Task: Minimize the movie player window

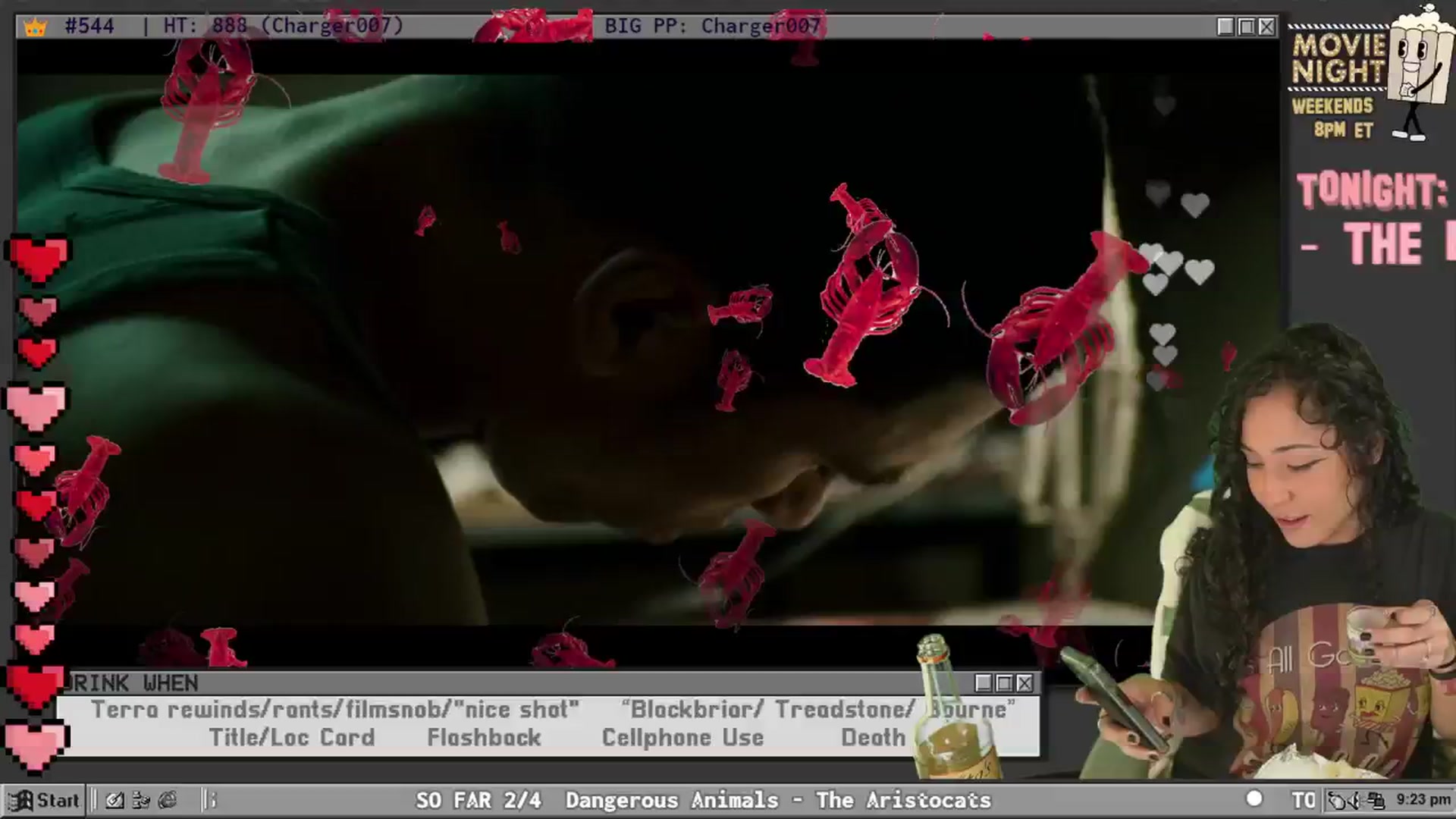Action: coord(1225,27)
